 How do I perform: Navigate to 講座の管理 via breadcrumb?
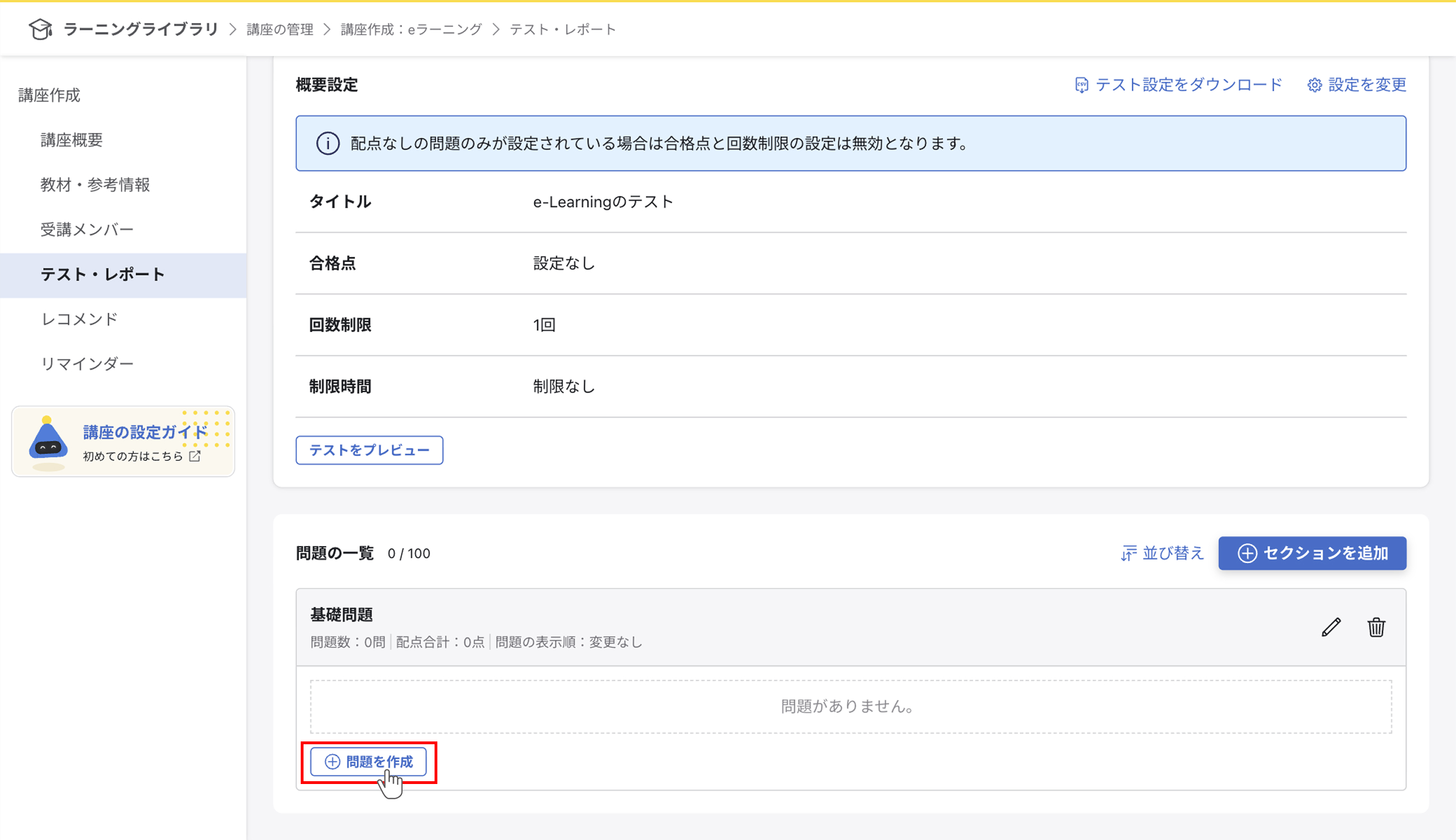click(x=279, y=29)
